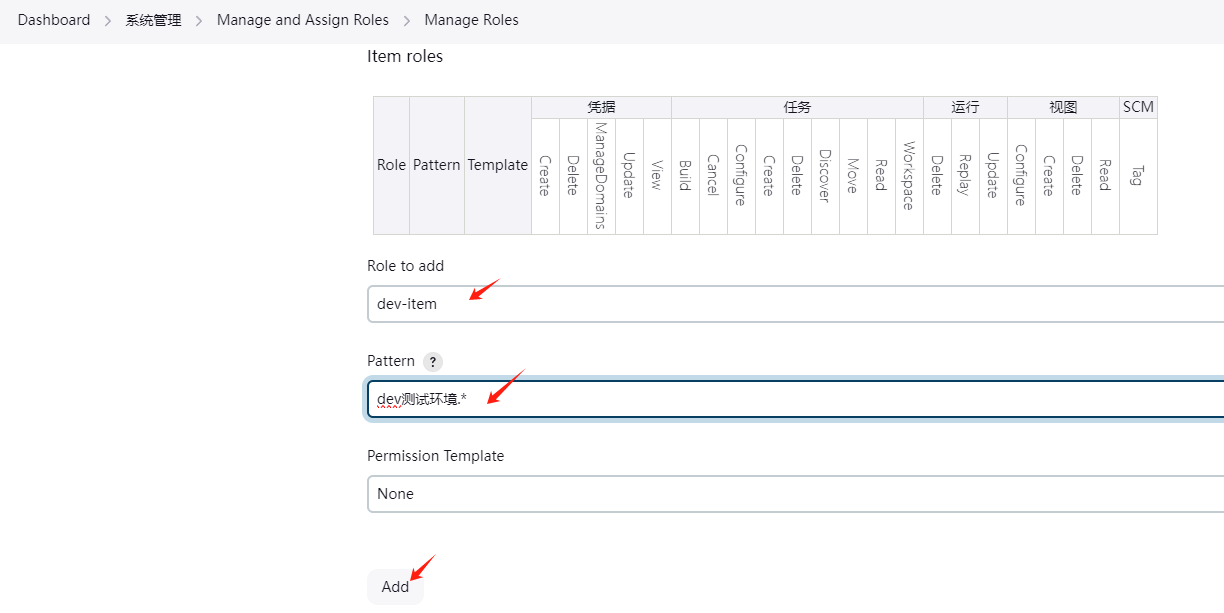Click the ManageDomains column header
The width and height of the screenshot is (1224, 613).
(x=601, y=176)
